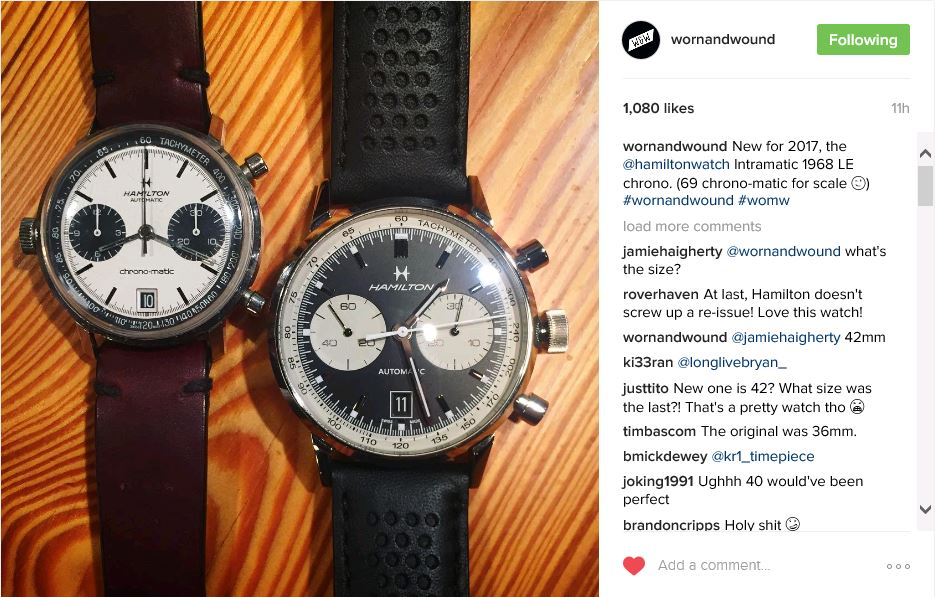Open jamiehaigherty commenter profile

(x=673, y=252)
